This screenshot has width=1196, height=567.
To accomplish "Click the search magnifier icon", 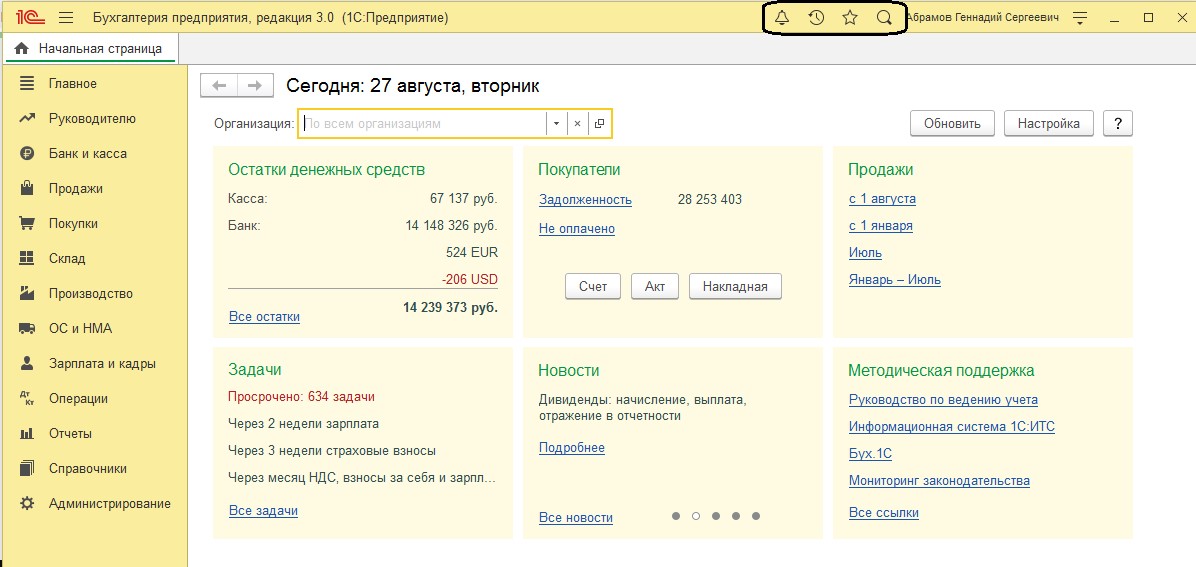I will tap(884, 18).
